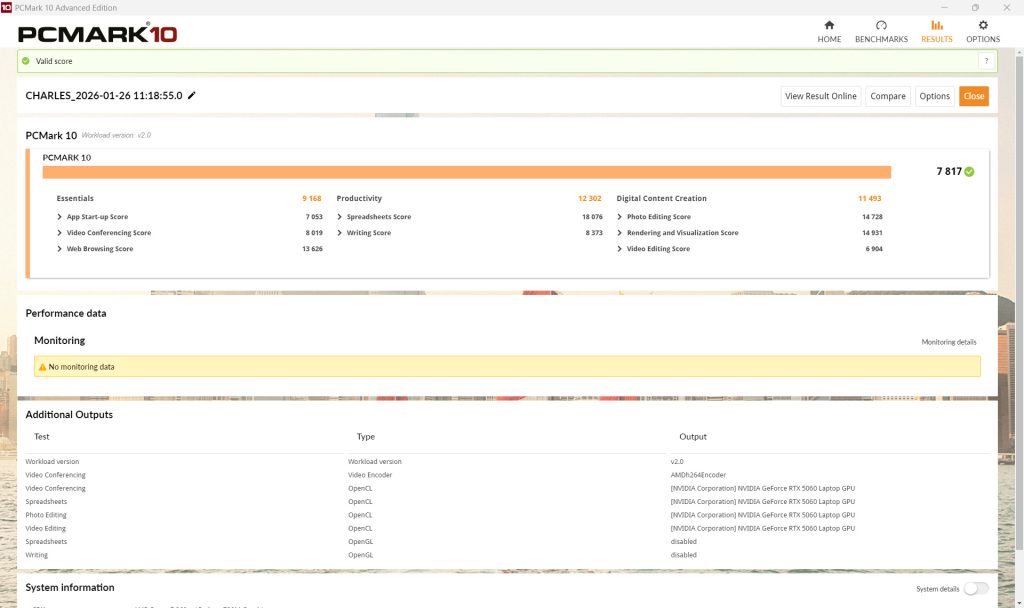Click the 13 626 Web Browsing value

[x=312, y=249]
